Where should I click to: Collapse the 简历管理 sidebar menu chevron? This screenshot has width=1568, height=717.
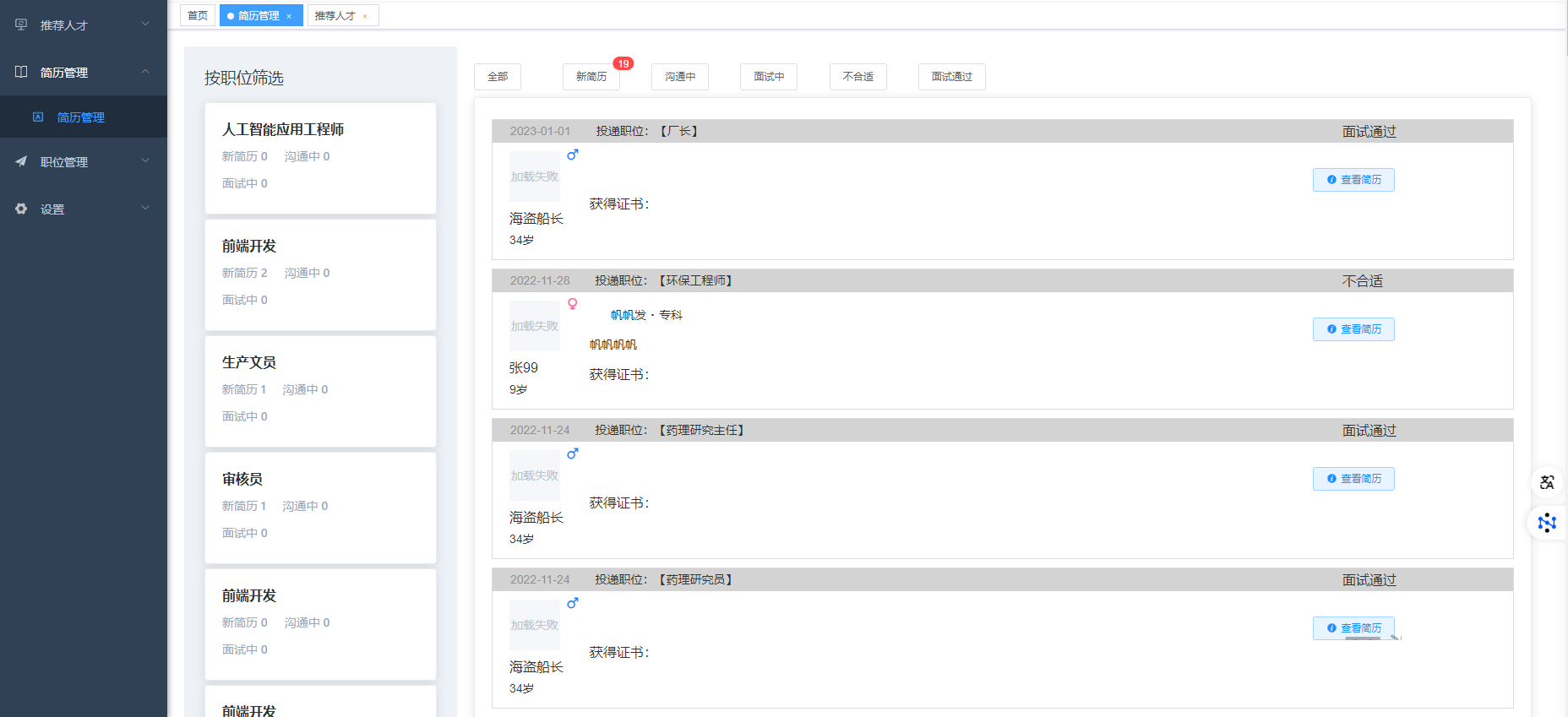145,72
